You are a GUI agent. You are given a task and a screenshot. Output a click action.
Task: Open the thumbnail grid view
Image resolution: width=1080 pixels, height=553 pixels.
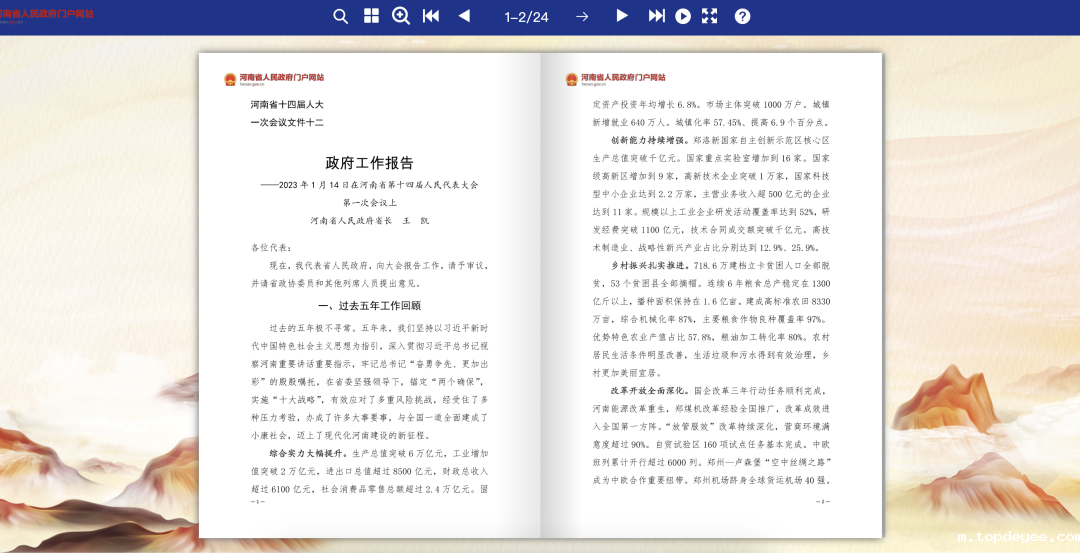(x=371, y=16)
